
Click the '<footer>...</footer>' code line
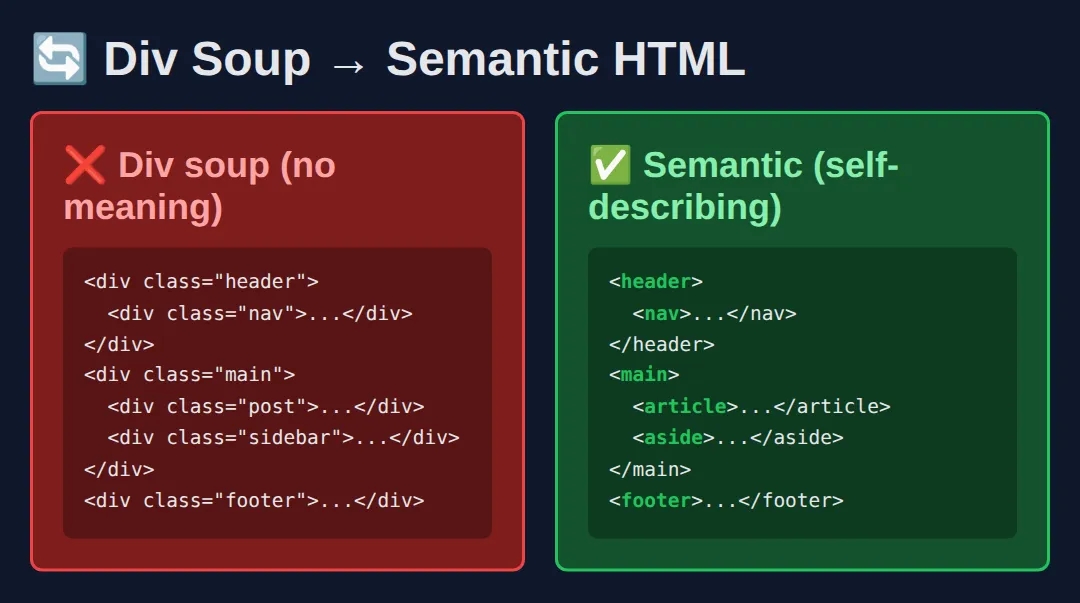[x=726, y=500]
